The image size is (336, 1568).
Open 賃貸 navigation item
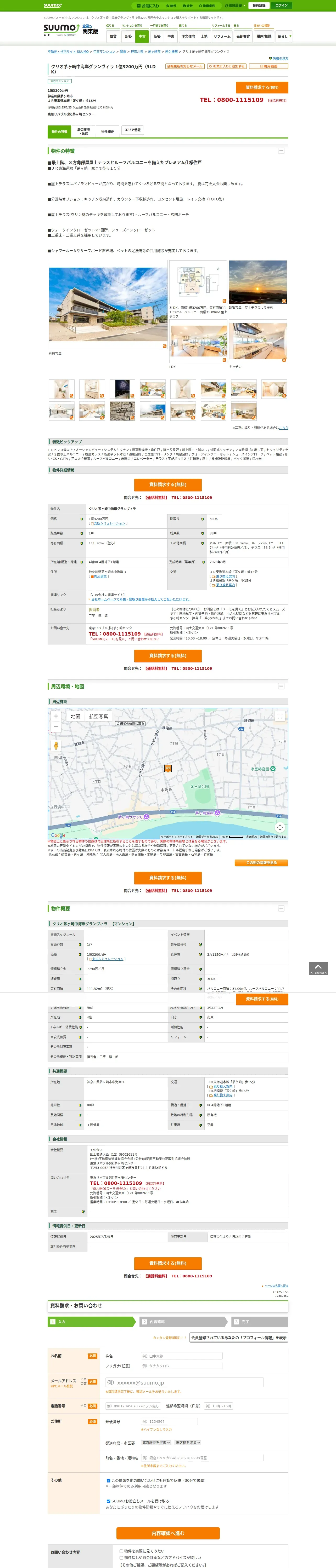click(x=113, y=37)
